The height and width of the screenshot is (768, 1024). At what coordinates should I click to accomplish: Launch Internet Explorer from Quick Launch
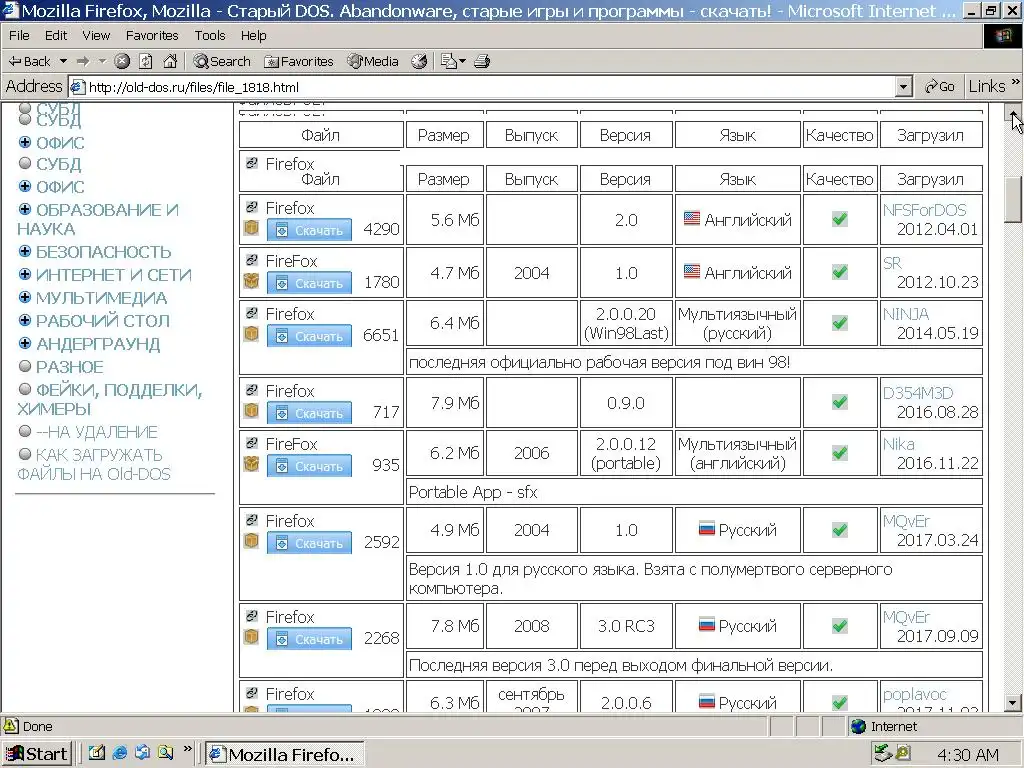click(120, 753)
